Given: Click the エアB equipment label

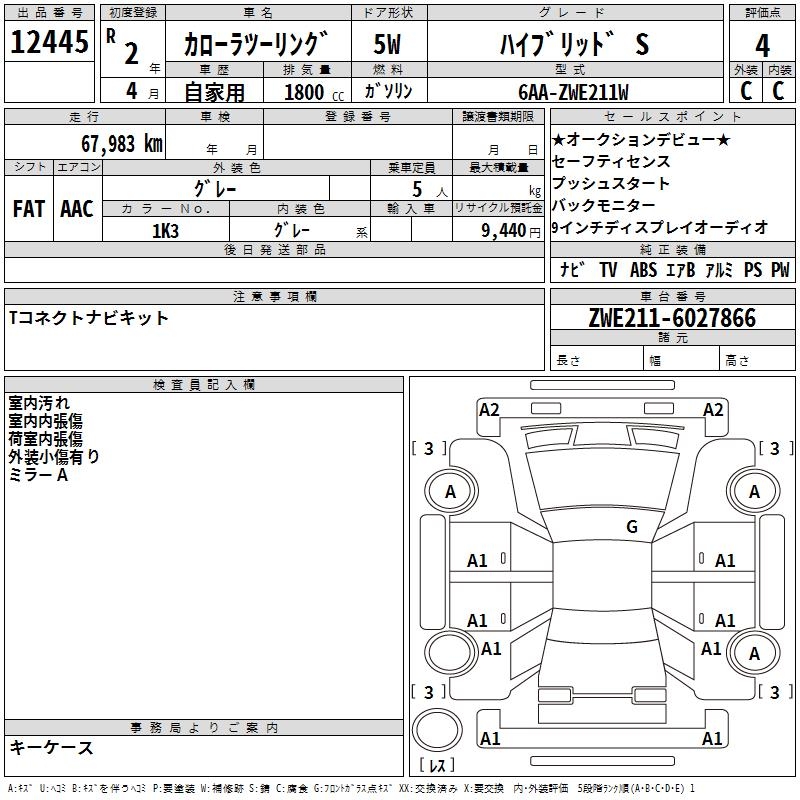Looking at the screenshot, I should click(x=681, y=269).
